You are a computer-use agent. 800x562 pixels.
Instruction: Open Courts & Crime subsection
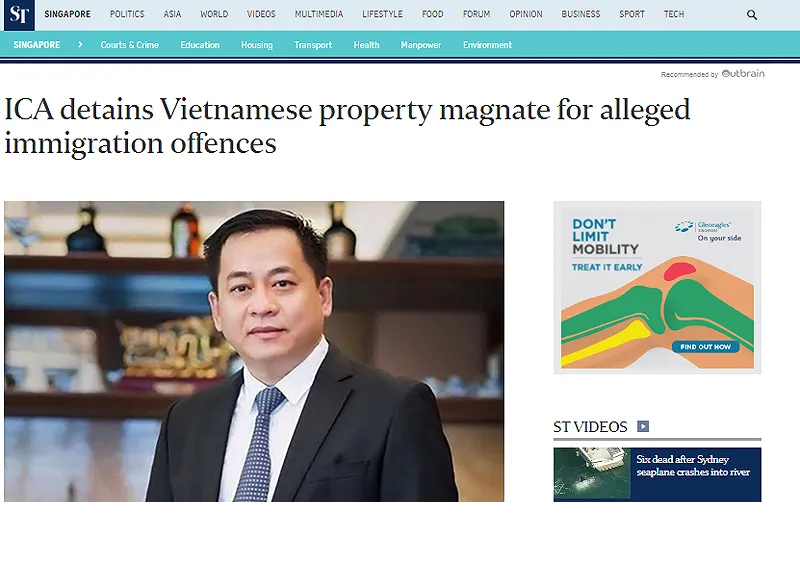[130, 45]
